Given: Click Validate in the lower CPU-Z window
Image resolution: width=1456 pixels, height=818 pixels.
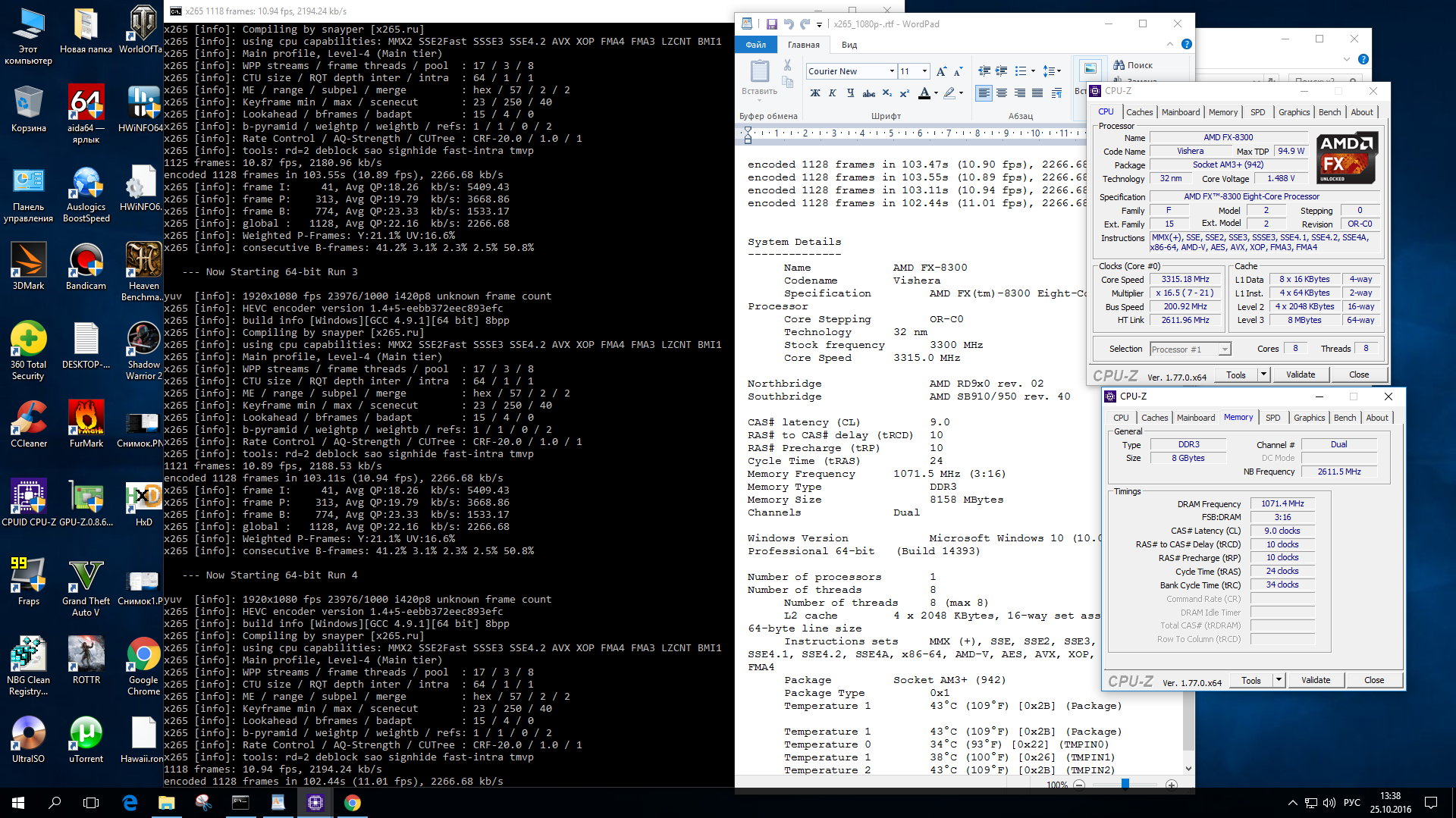Looking at the screenshot, I should pos(1316,680).
